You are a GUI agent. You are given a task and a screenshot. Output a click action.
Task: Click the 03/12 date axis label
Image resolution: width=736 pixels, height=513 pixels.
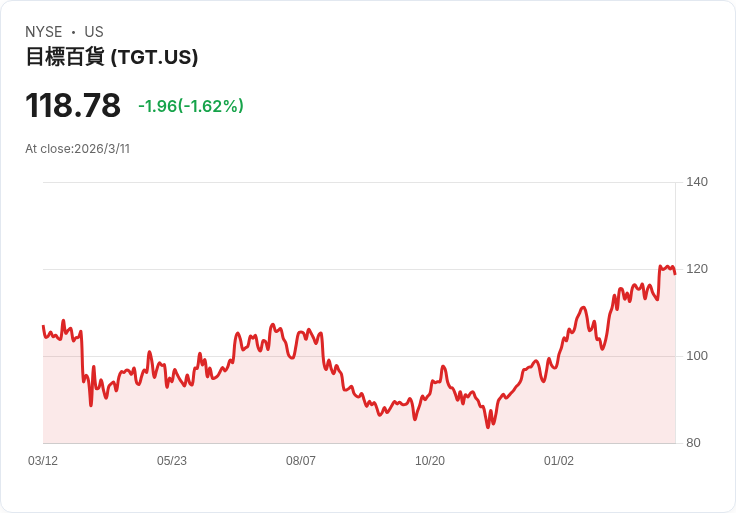point(43,461)
